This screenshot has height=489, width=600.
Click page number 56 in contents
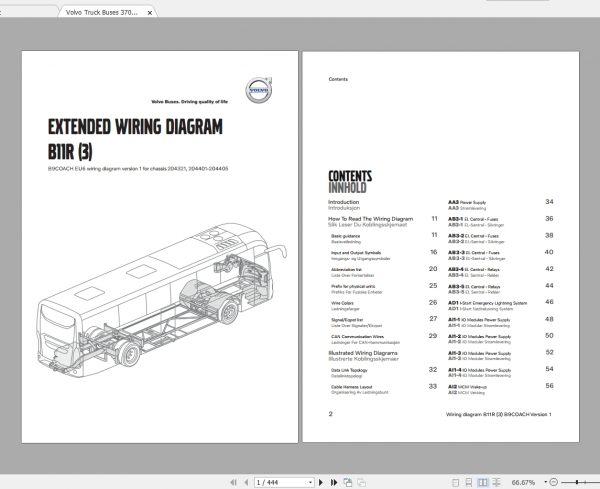click(549, 386)
